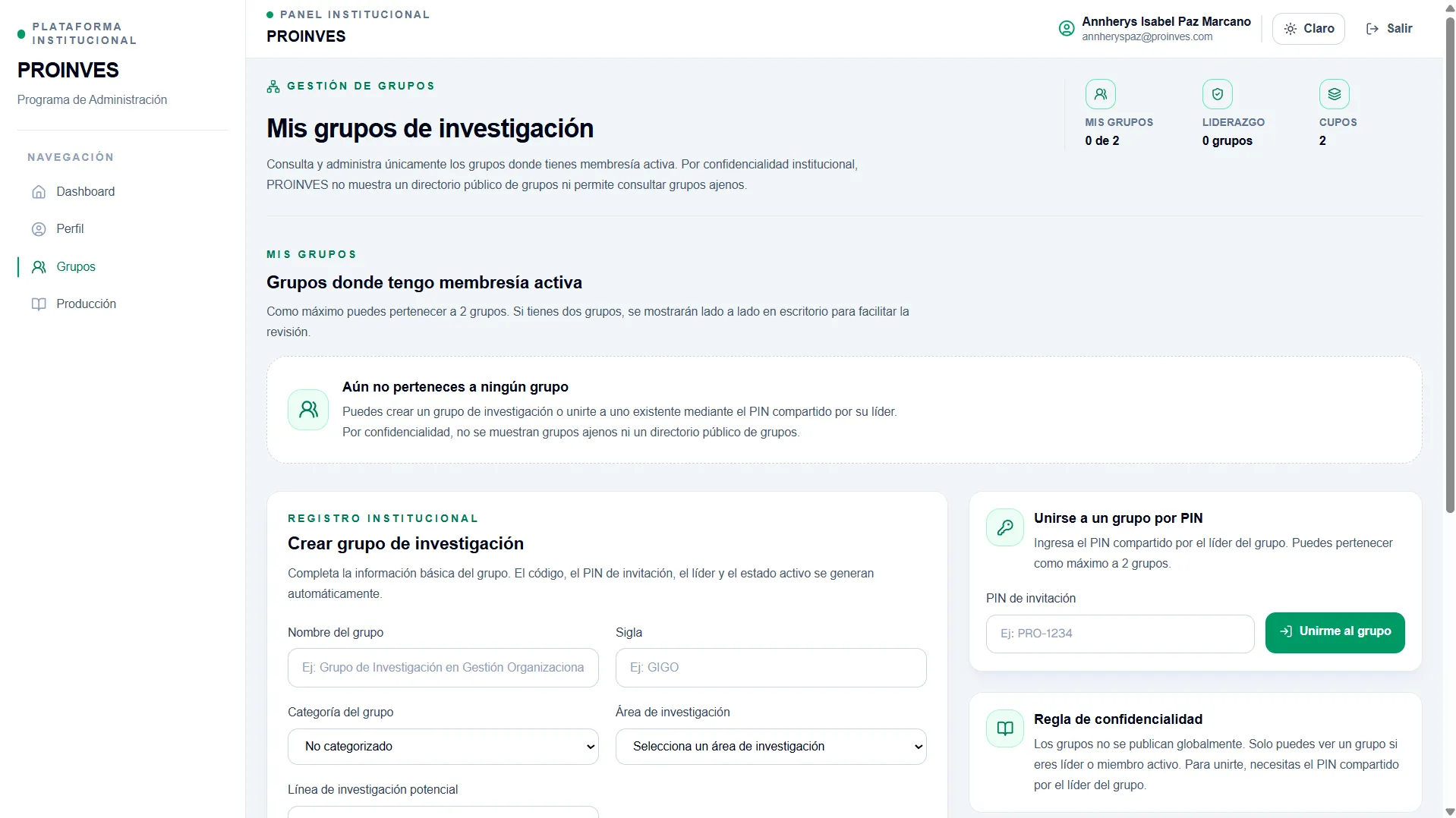Click the PROINVES sidebar title
This screenshot has width=1456, height=818.
tap(68, 71)
